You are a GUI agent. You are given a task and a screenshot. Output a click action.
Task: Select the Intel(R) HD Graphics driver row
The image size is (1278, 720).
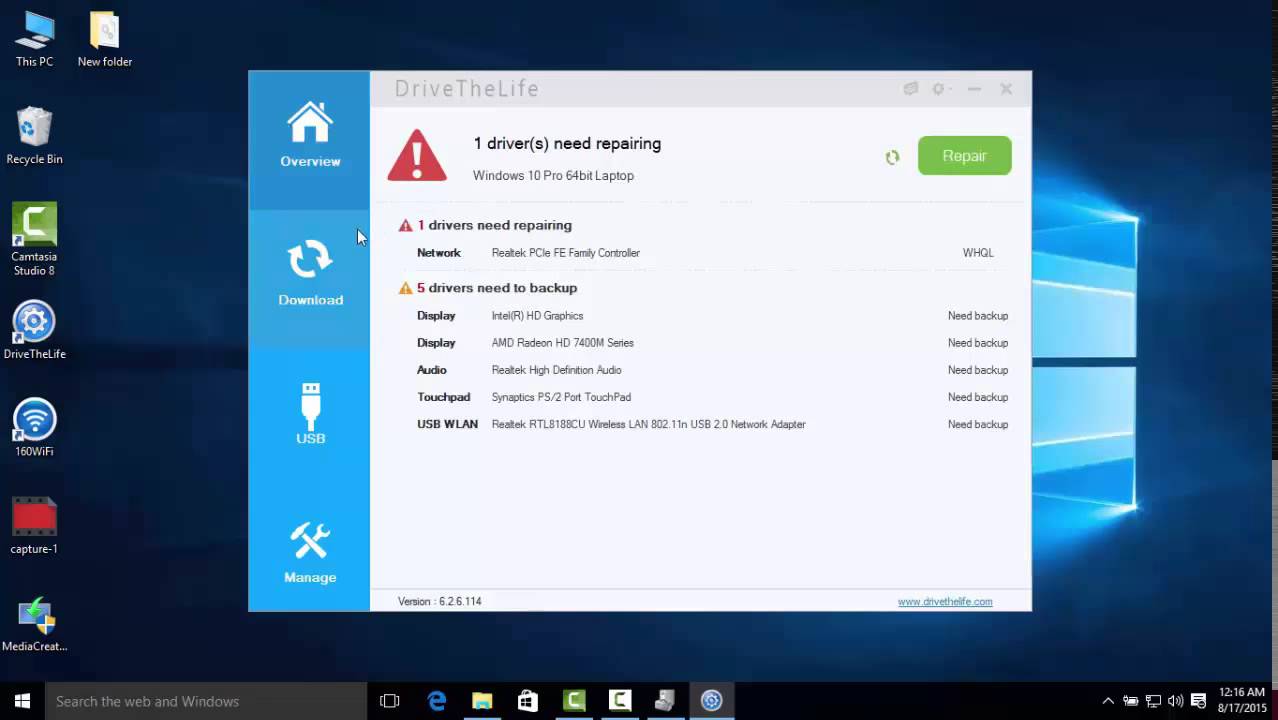705,316
